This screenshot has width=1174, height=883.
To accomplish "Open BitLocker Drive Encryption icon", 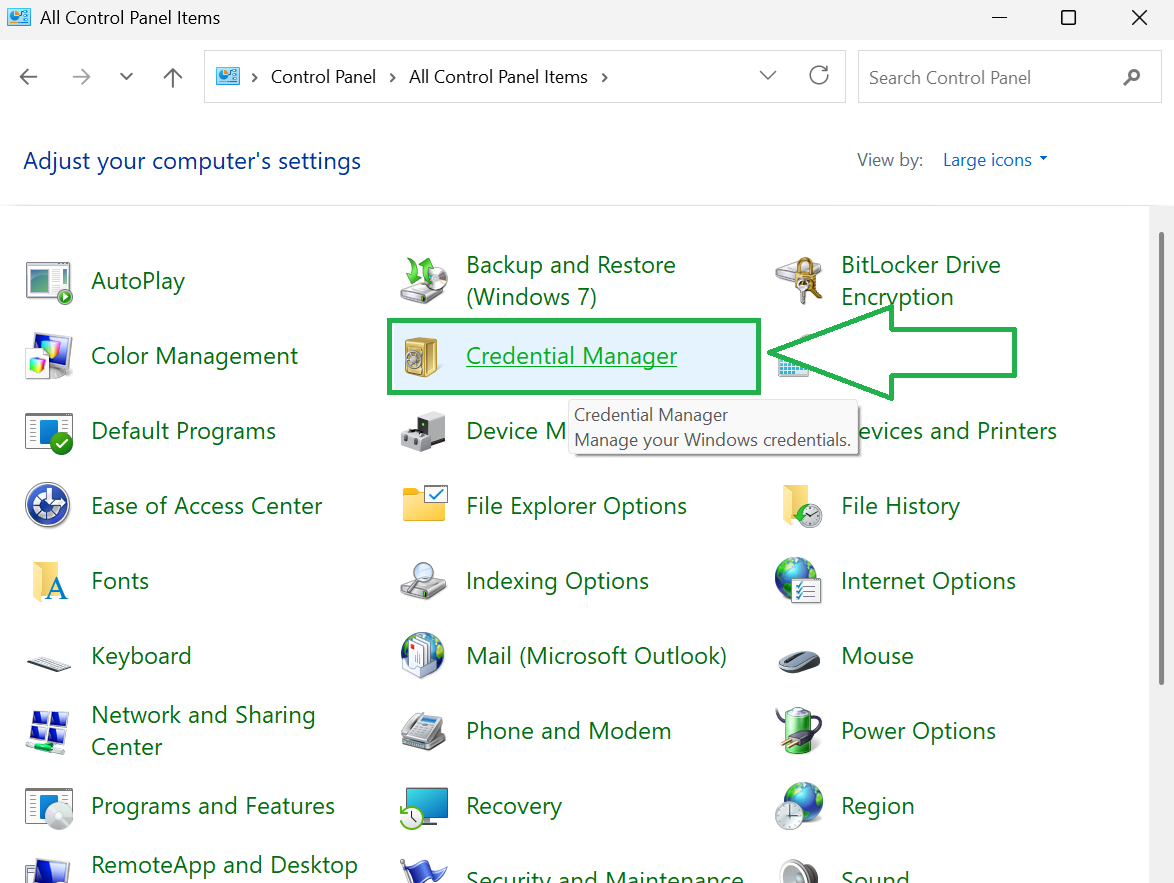I will point(798,280).
